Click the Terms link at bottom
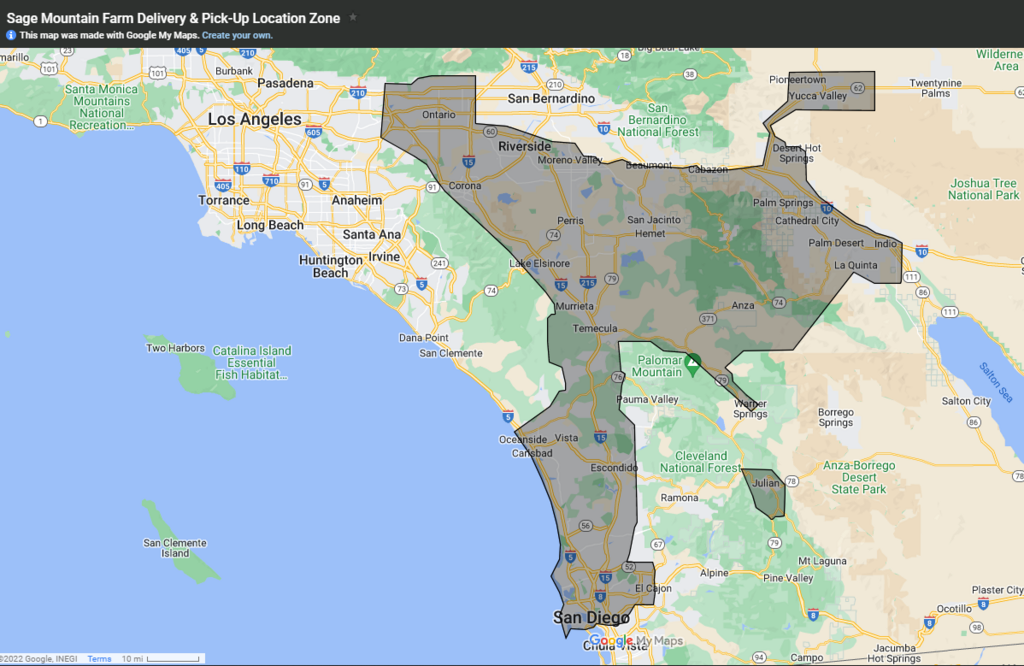This screenshot has height=666, width=1024. click(99, 659)
